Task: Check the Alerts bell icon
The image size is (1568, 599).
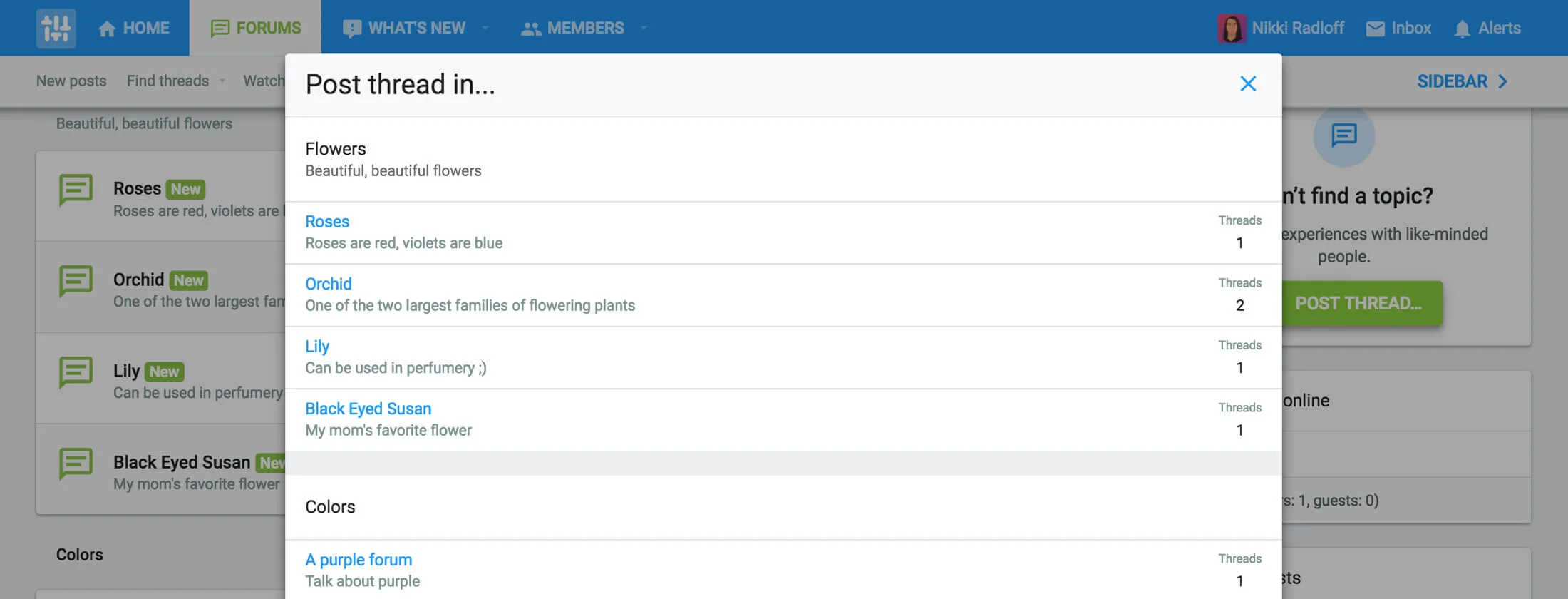Action: [1462, 29]
